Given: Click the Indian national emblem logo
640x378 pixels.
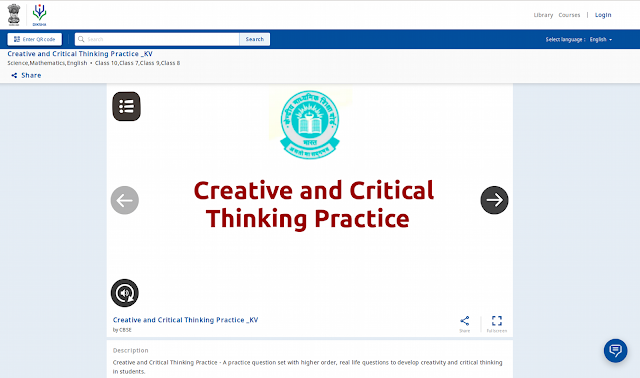Looking at the screenshot, I should [x=14, y=15].
